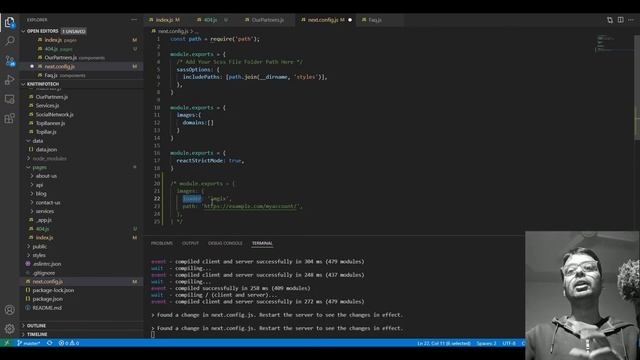Open the Explorer view in activity bar
This screenshot has width=640, height=360.
point(9,22)
